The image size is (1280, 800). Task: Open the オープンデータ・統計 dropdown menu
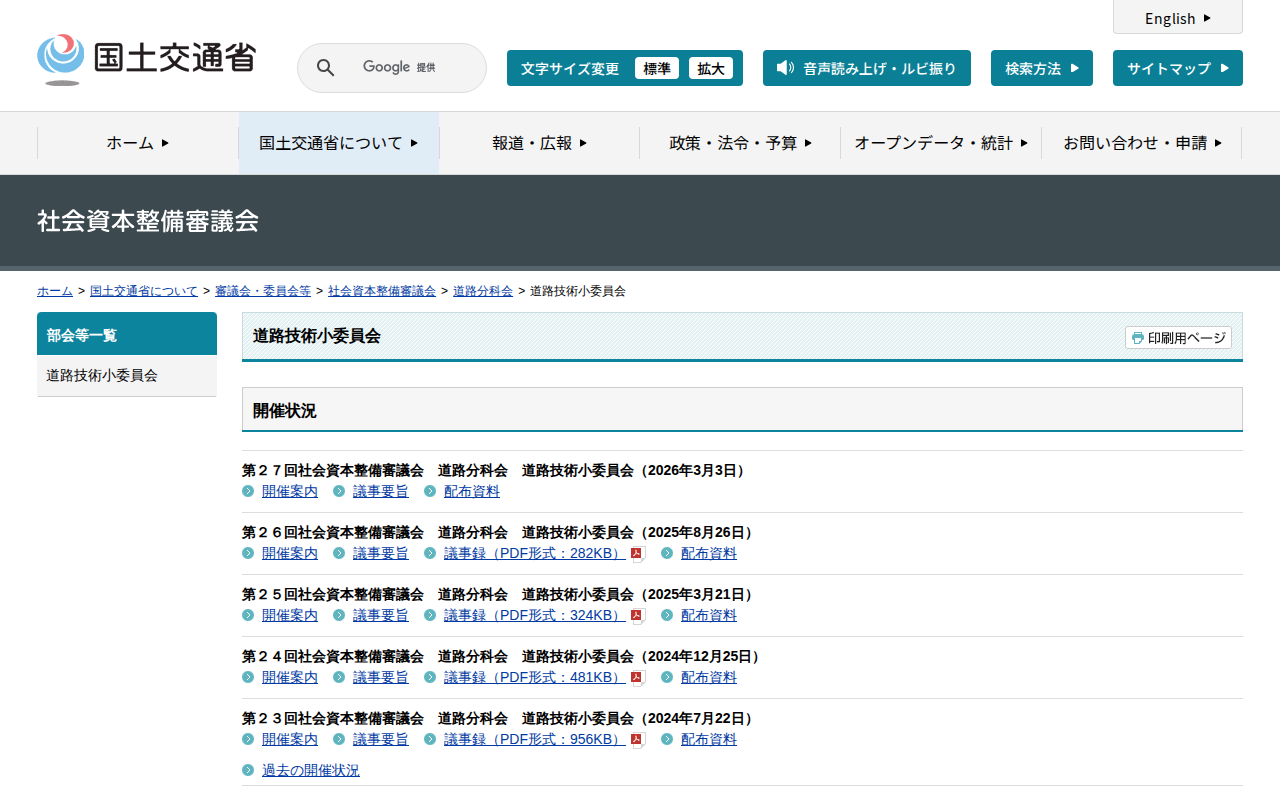[x=940, y=143]
